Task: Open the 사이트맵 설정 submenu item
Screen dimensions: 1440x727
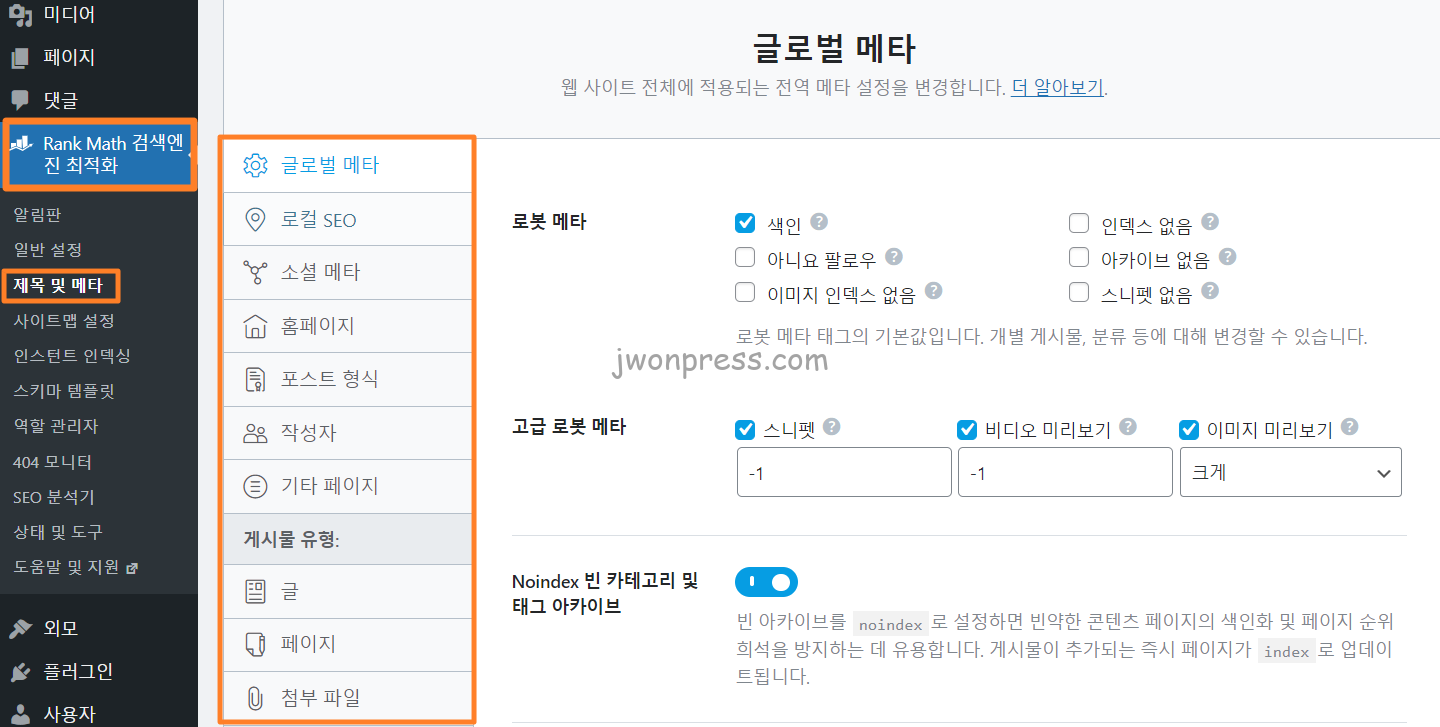Action: (x=64, y=321)
